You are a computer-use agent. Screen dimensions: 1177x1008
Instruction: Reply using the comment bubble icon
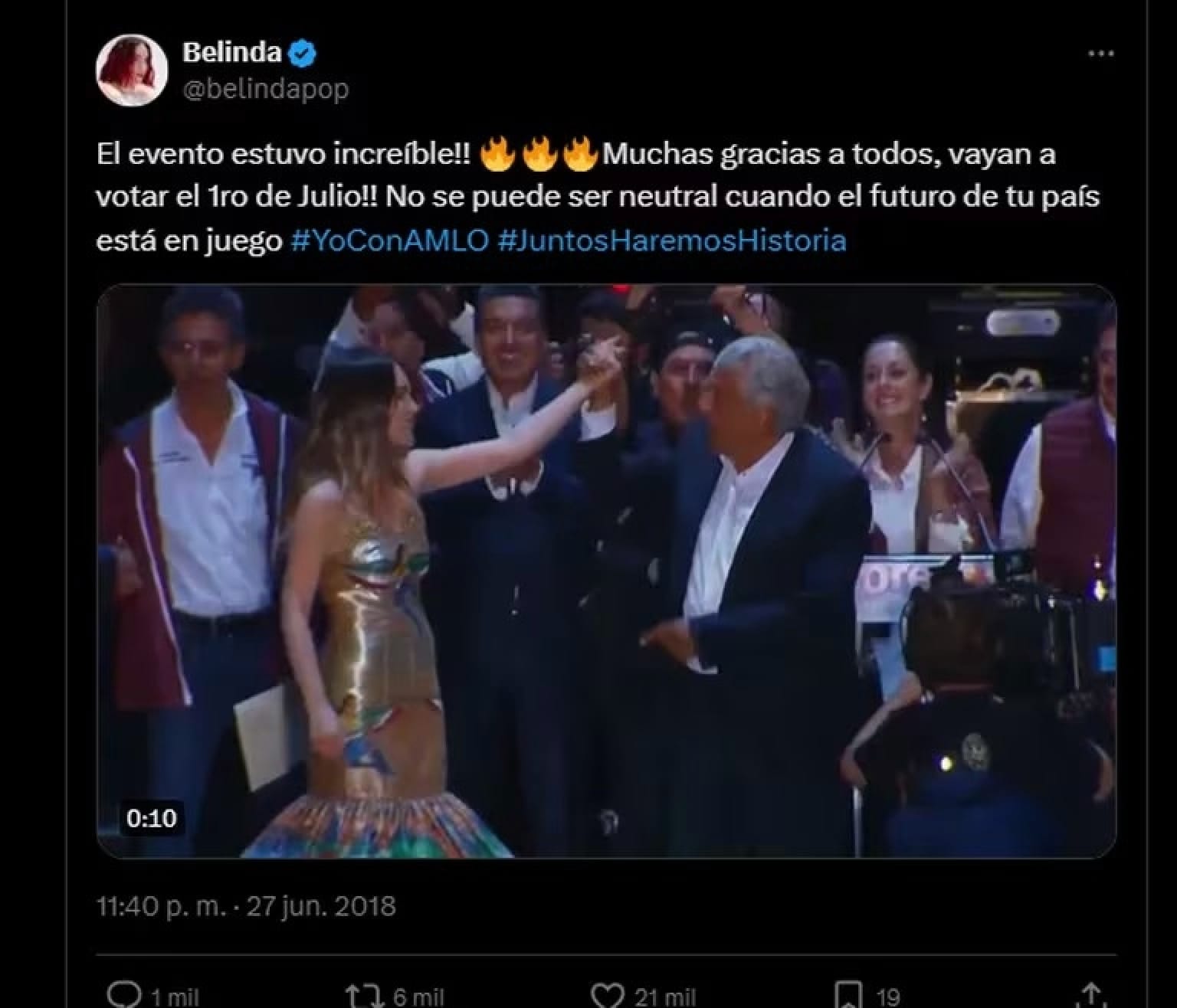[x=125, y=995]
